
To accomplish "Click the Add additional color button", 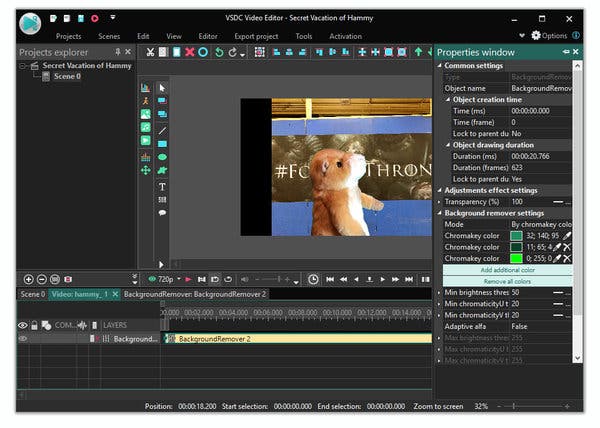I will pos(507,270).
